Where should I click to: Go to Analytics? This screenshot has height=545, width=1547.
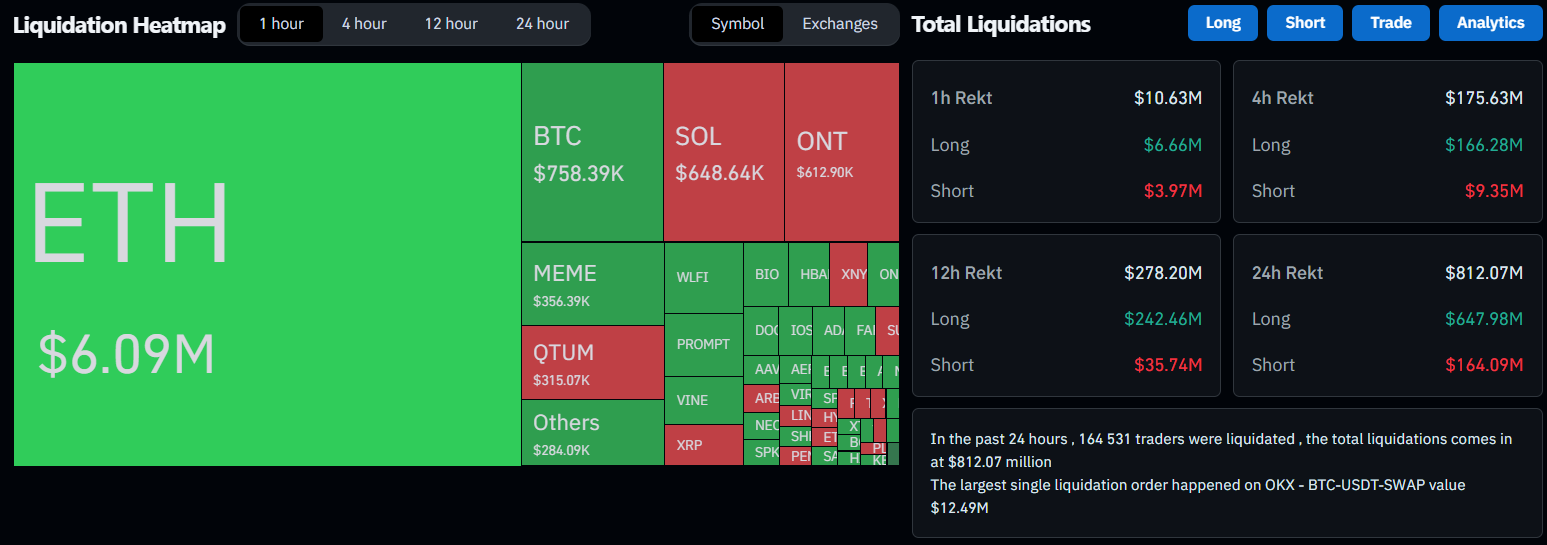[1490, 23]
